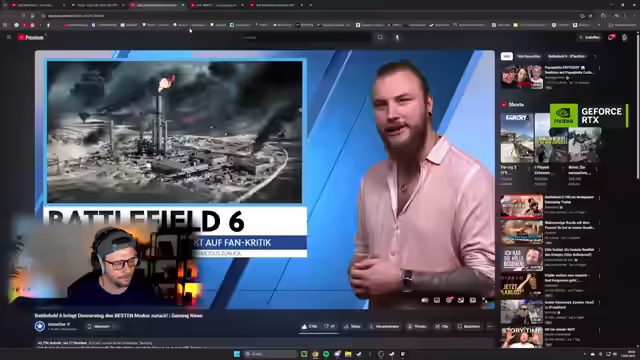The height and width of the screenshot is (360, 640).
Task: Go fullscreen in the video player
Action: 485,300
